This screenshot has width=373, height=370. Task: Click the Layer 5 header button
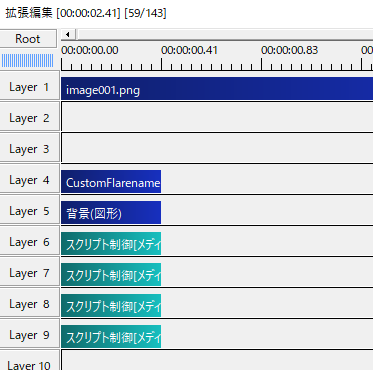point(29,211)
